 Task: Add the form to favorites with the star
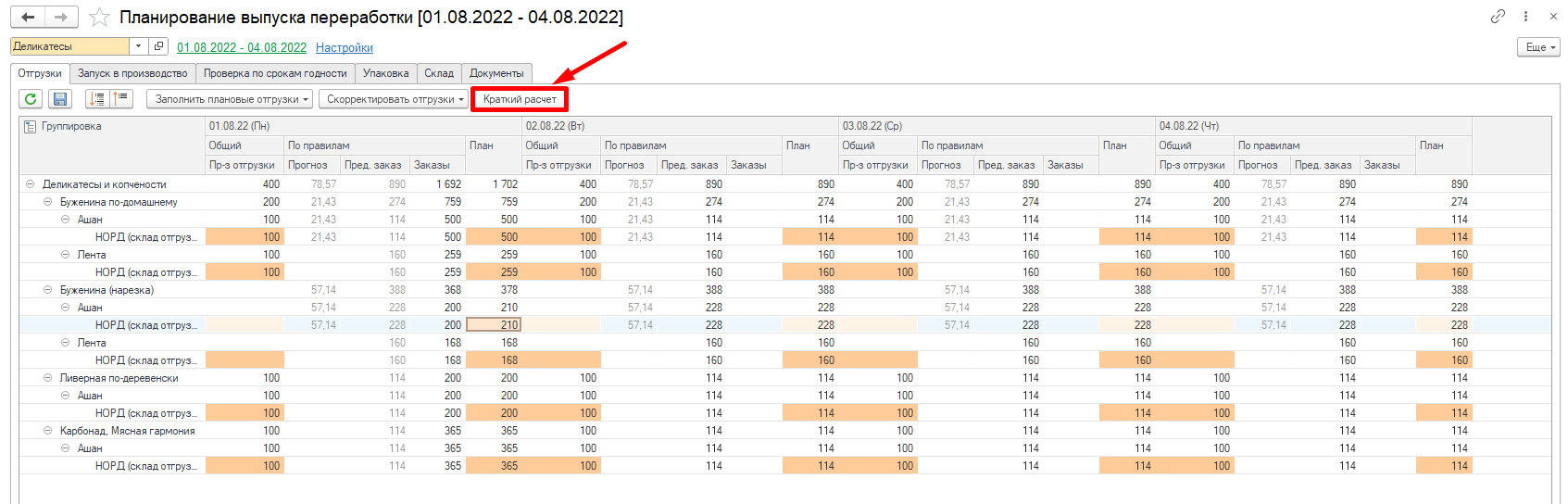coord(100,18)
